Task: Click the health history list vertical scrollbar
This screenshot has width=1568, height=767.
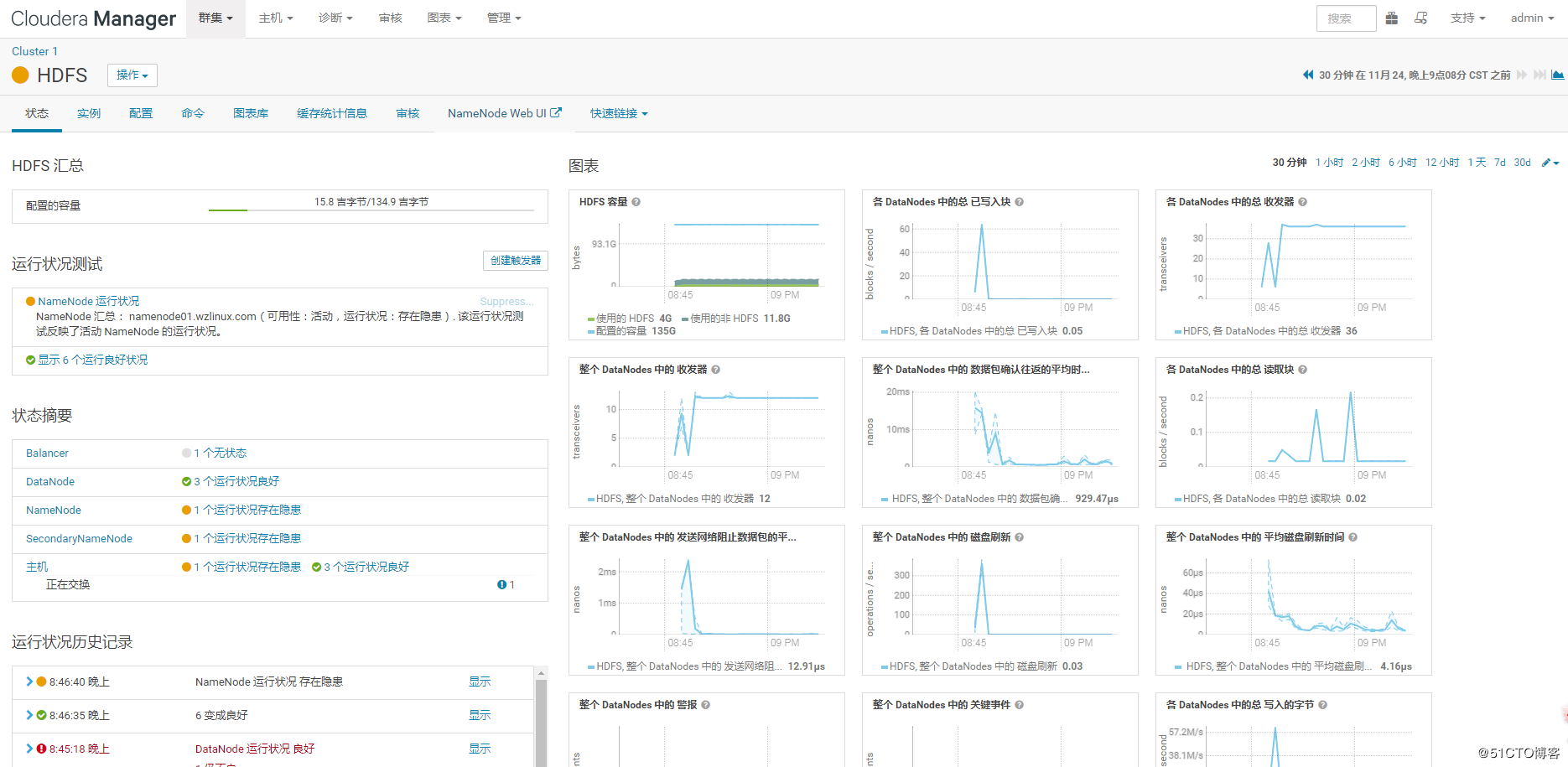Action: click(541, 718)
